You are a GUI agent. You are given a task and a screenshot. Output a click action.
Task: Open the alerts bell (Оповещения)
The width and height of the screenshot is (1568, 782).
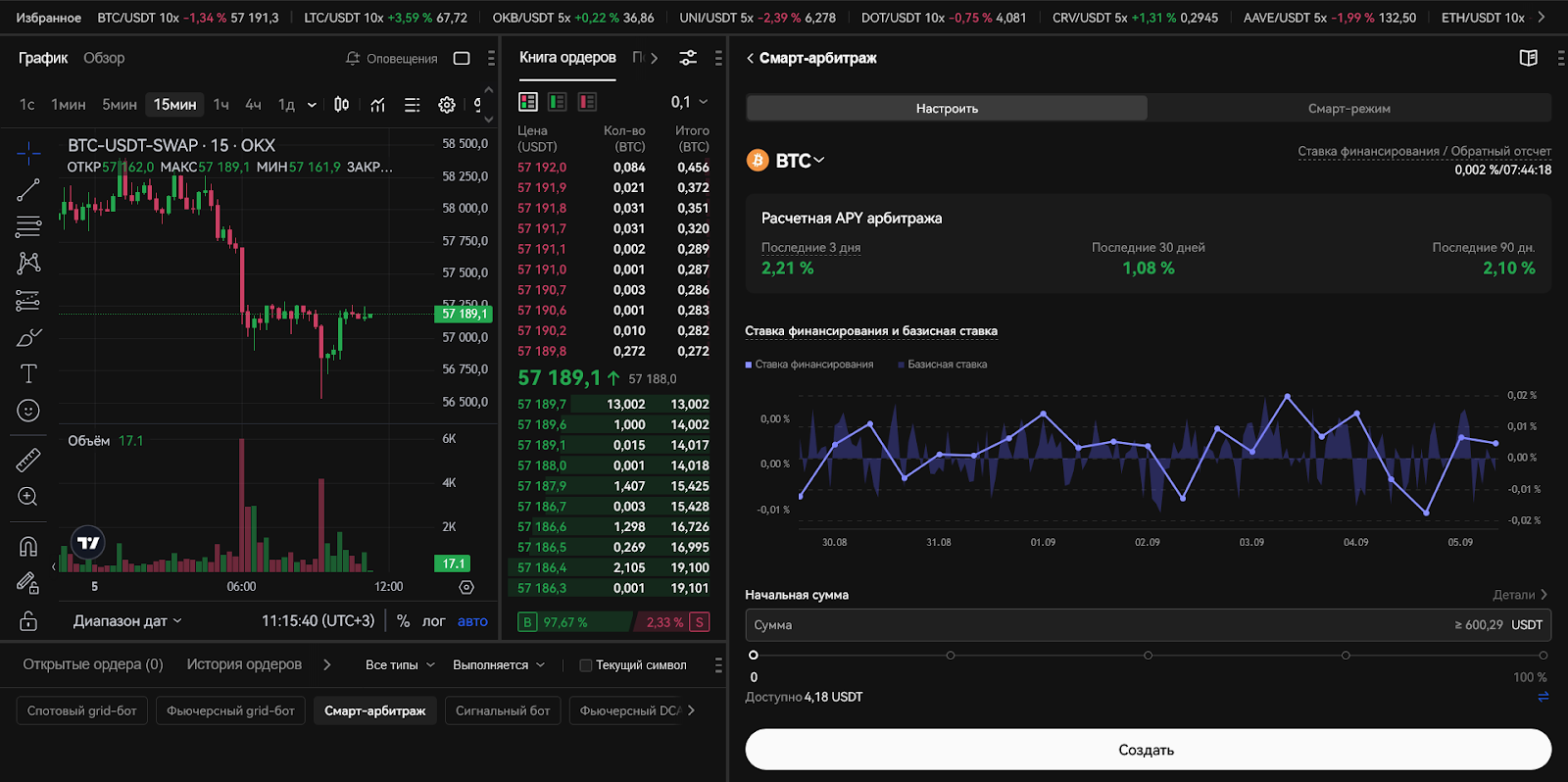[392, 59]
